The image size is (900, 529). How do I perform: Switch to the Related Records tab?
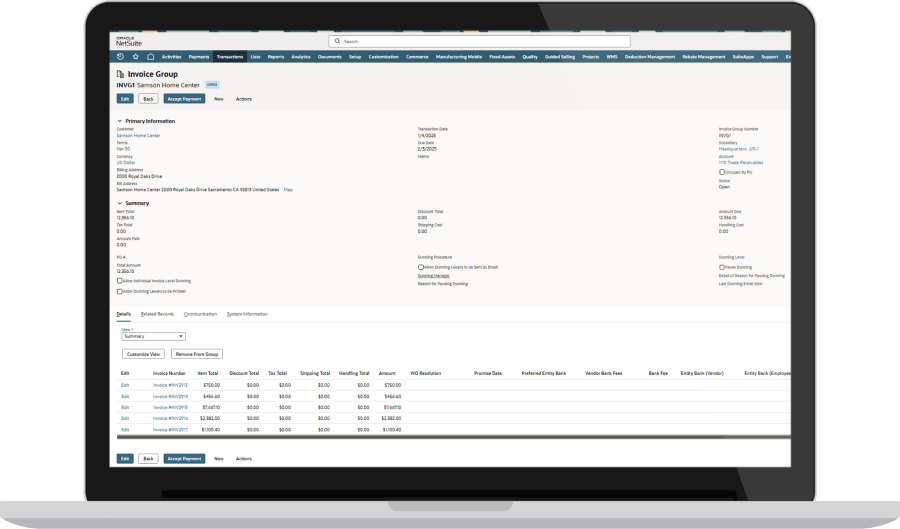(x=157, y=314)
